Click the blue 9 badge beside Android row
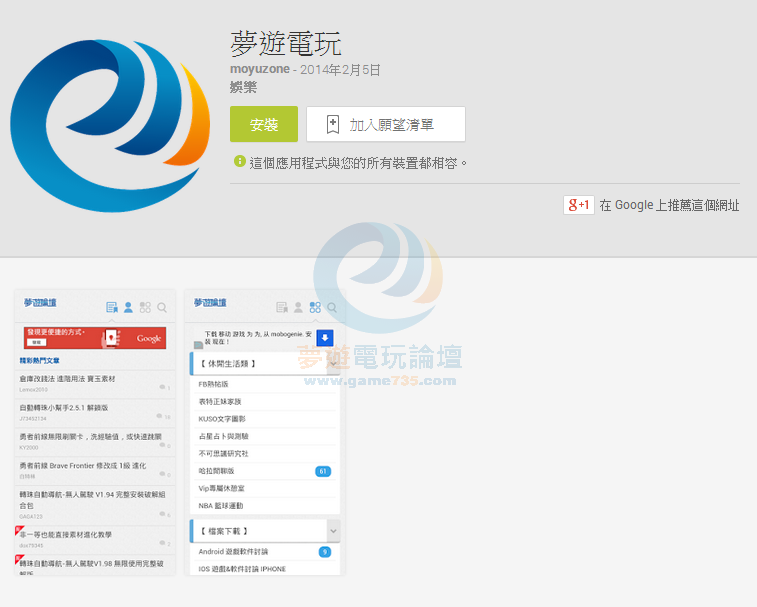This screenshot has width=757, height=607. tap(325, 551)
